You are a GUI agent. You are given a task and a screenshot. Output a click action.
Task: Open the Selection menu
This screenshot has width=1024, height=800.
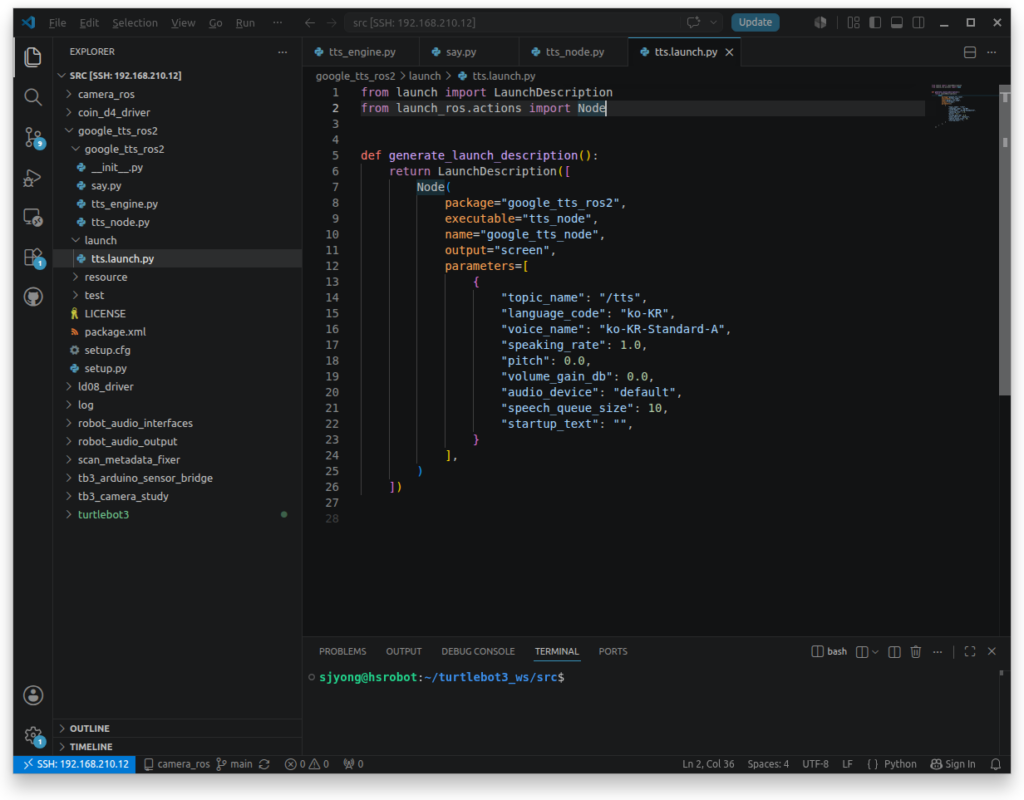[135, 23]
